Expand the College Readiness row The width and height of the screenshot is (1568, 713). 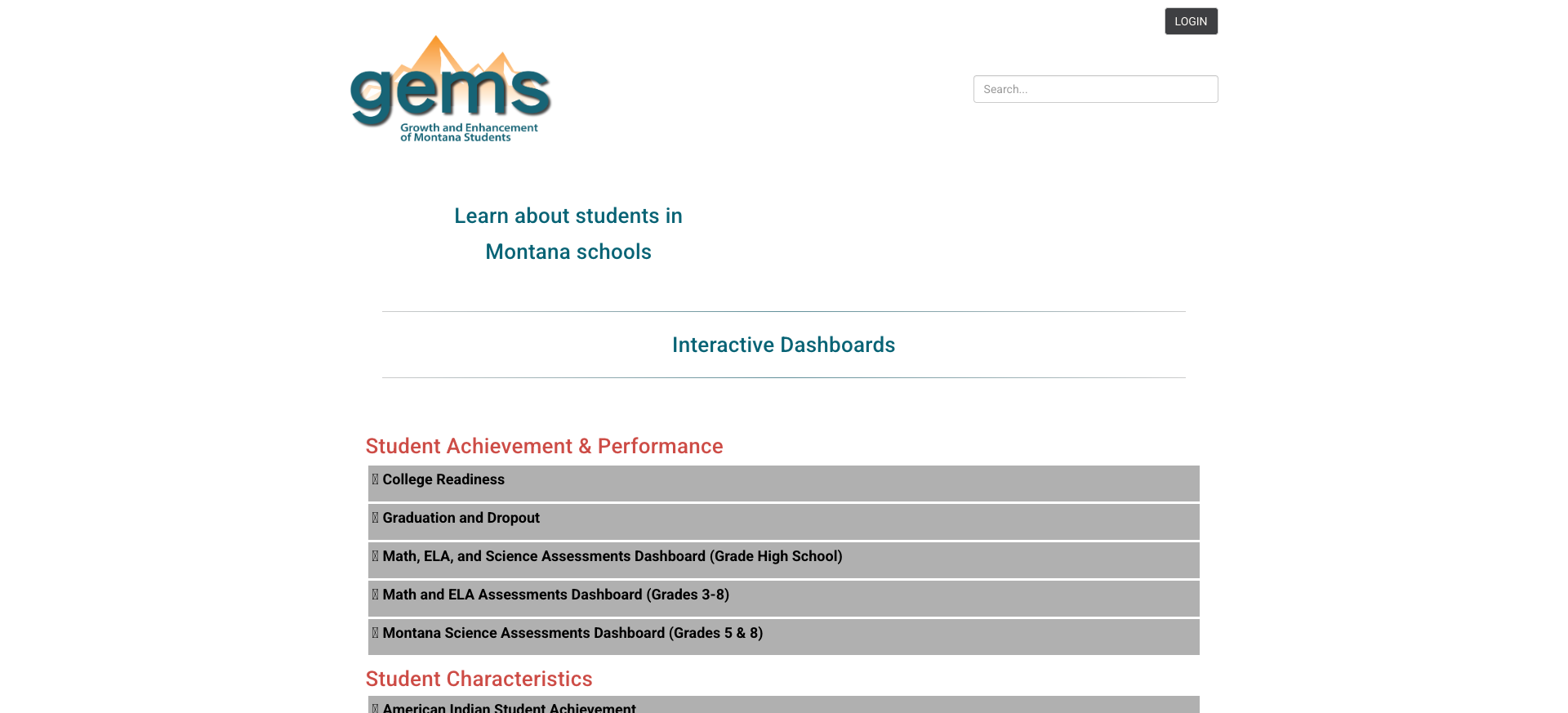click(x=783, y=484)
